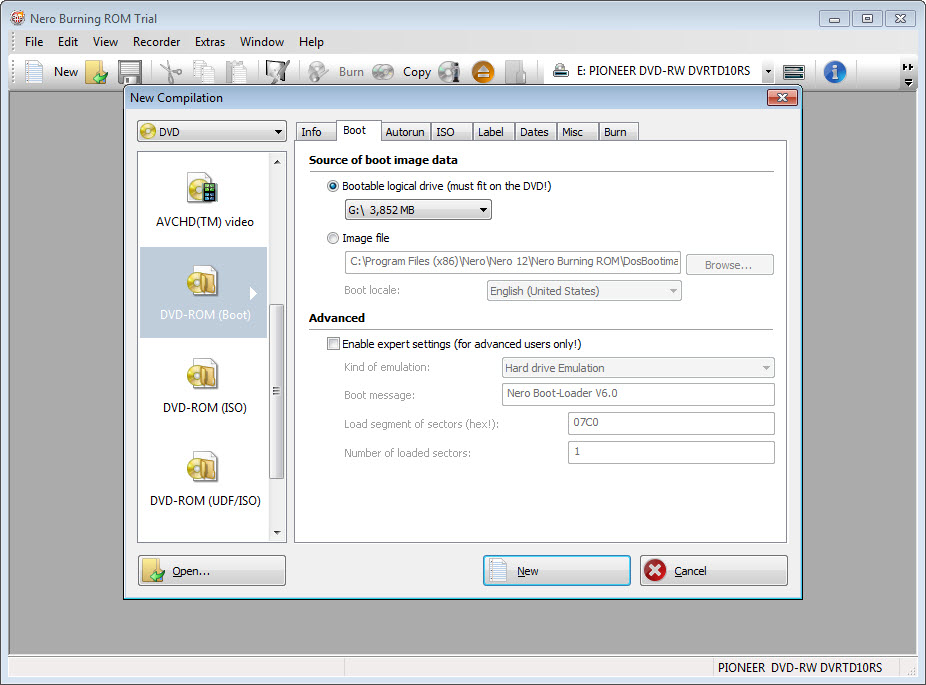Screen dimensions: 926x685
Task: Open the View menu
Action: 105,42
